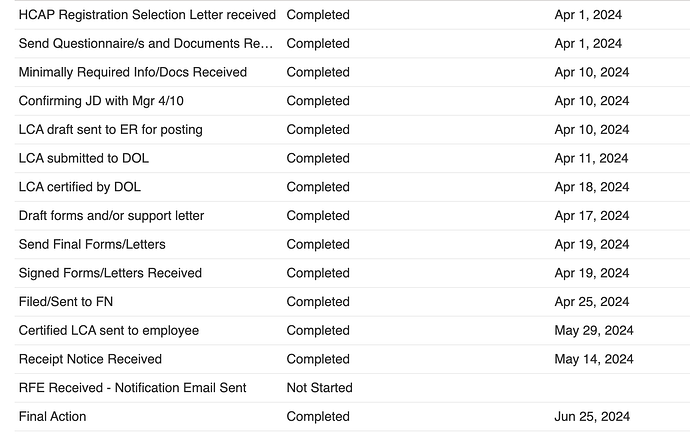
Task: Open RFE Received - Notification Email Sent
Action: 132,387
